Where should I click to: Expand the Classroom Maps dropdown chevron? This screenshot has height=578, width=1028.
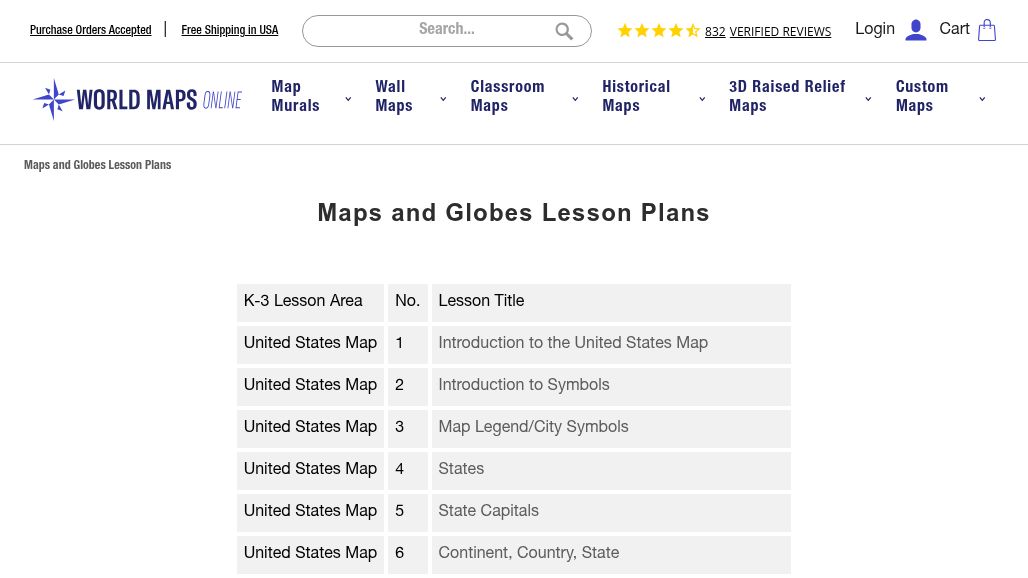click(575, 99)
